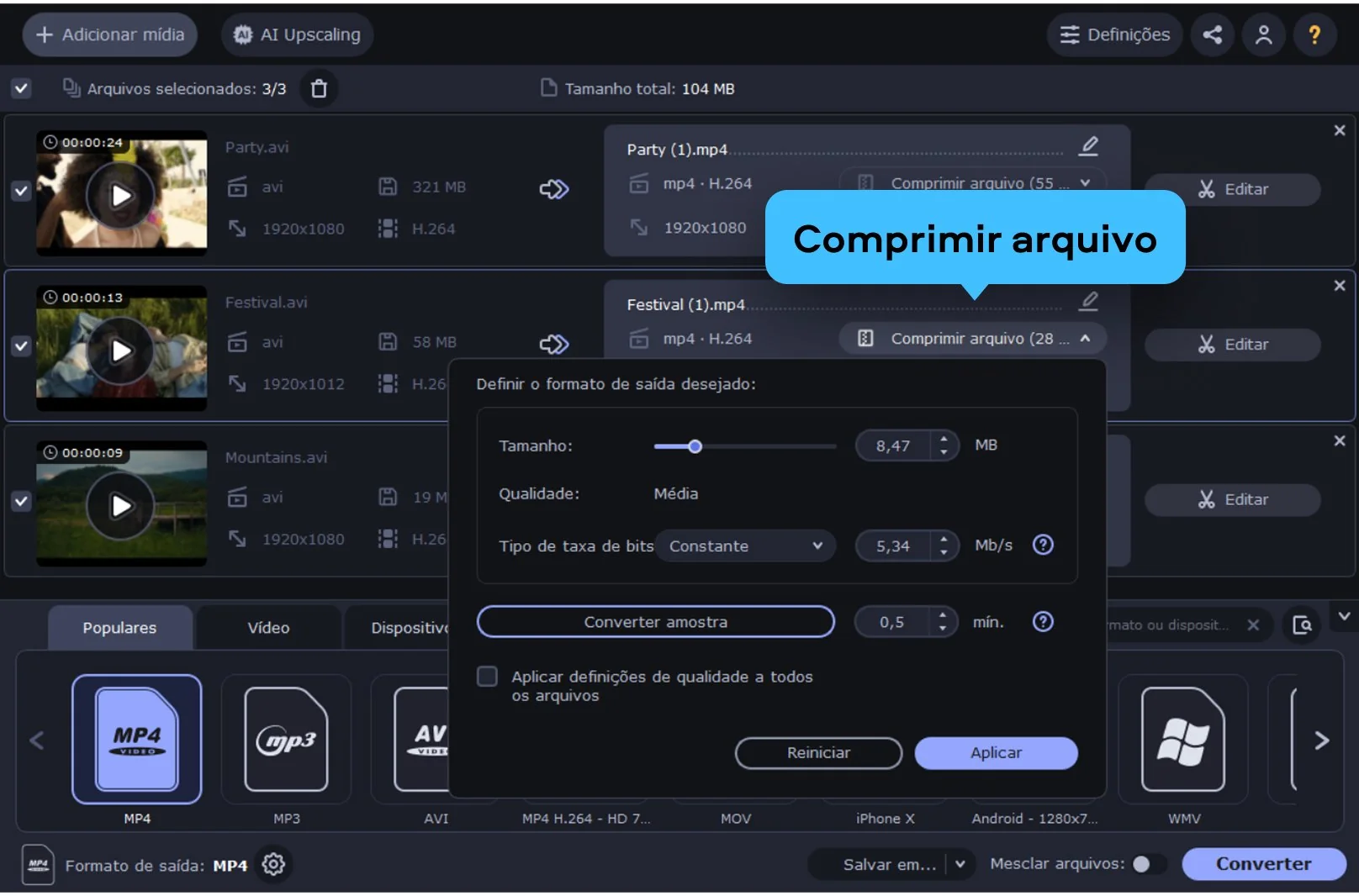Open help via the question mark icon
The height and width of the screenshot is (896, 1359).
(1314, 34)
